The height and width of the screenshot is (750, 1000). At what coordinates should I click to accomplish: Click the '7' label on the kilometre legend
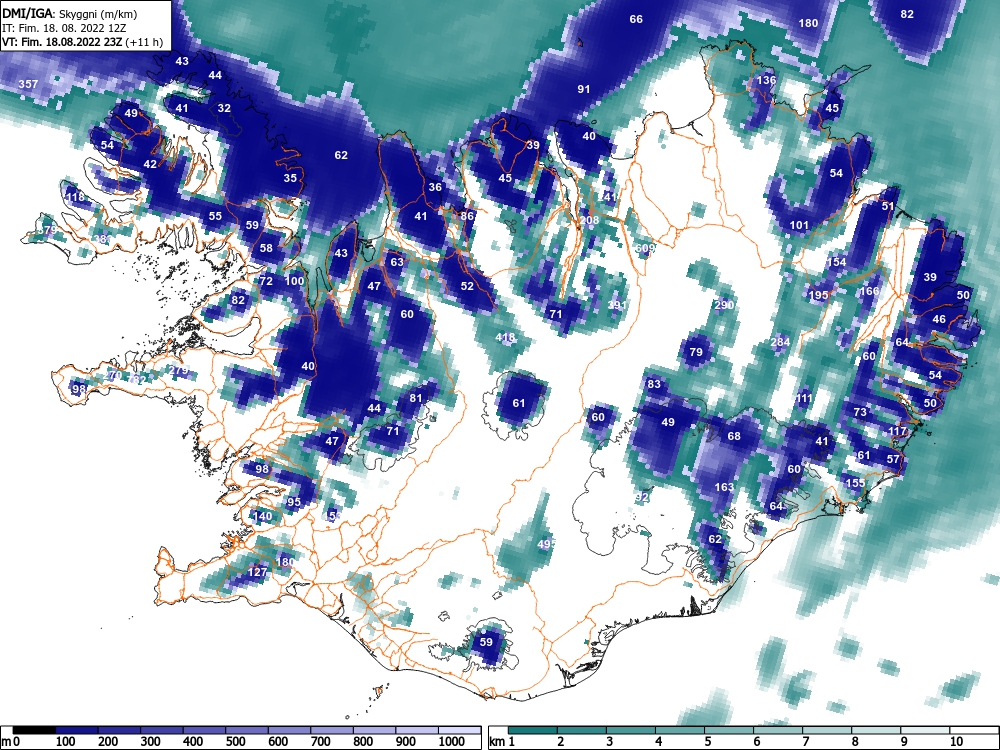[x=805, y=742]
